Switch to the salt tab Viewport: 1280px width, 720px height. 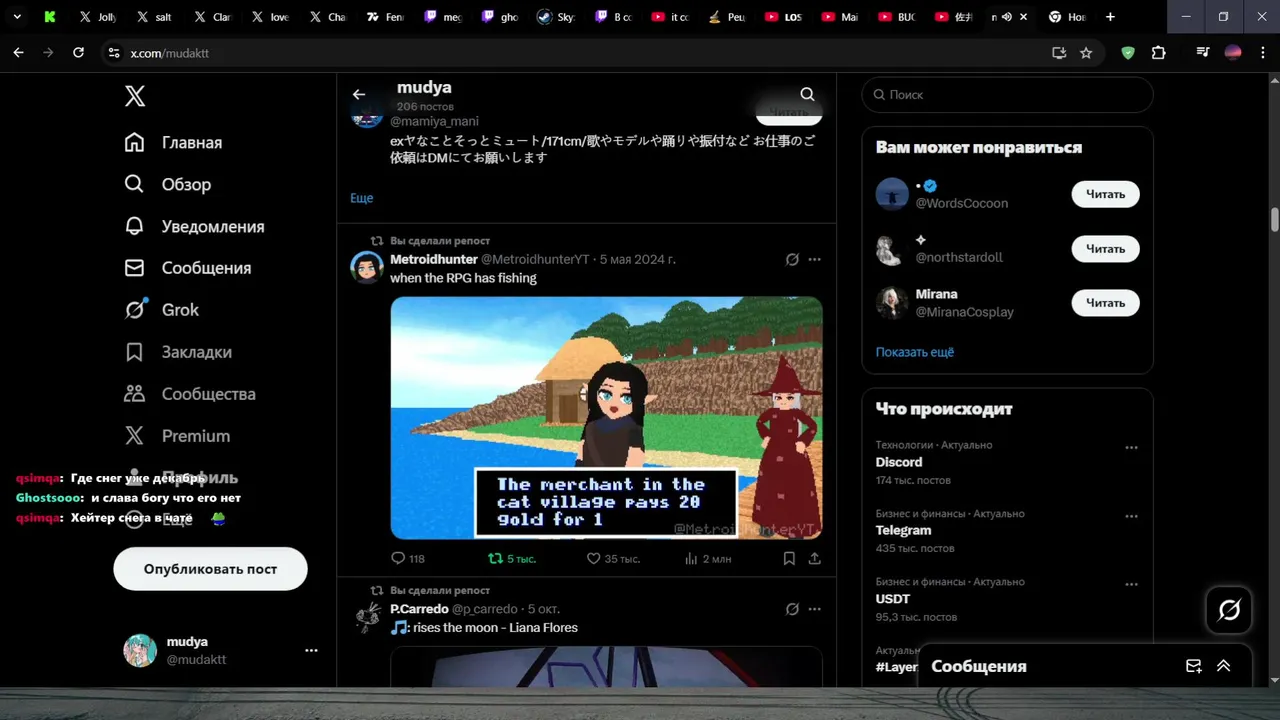(154, 17)
